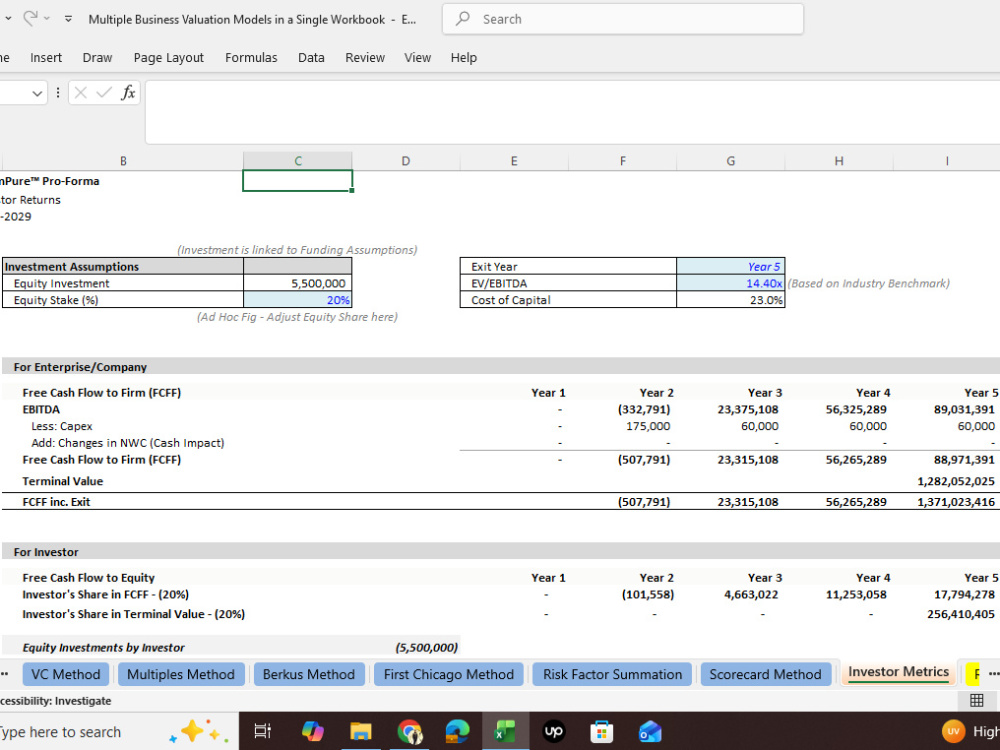The width and height of the screenshot is (1000, 750).
Task: Switch to the Berkus Method sheet
Action: coord(309,674)
